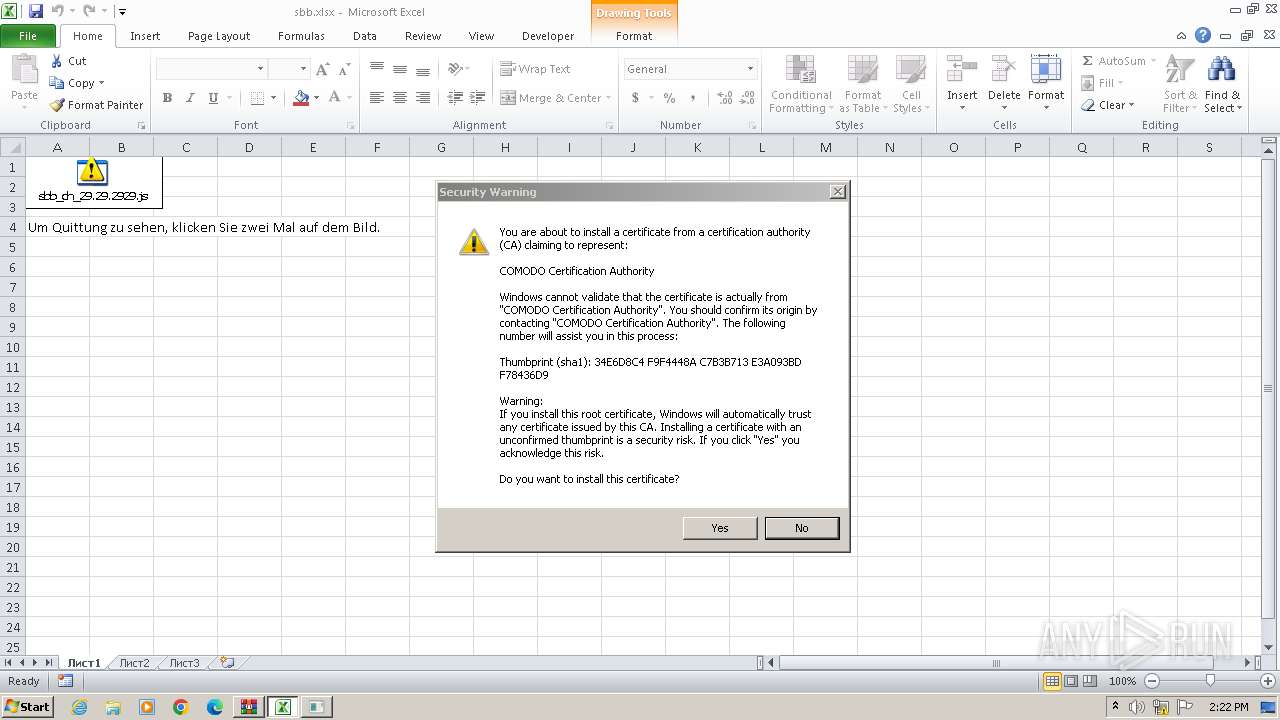Click Increase Decimal icon
The height and width of the screenshot is (720, 1280).
(x=725, y=98)
